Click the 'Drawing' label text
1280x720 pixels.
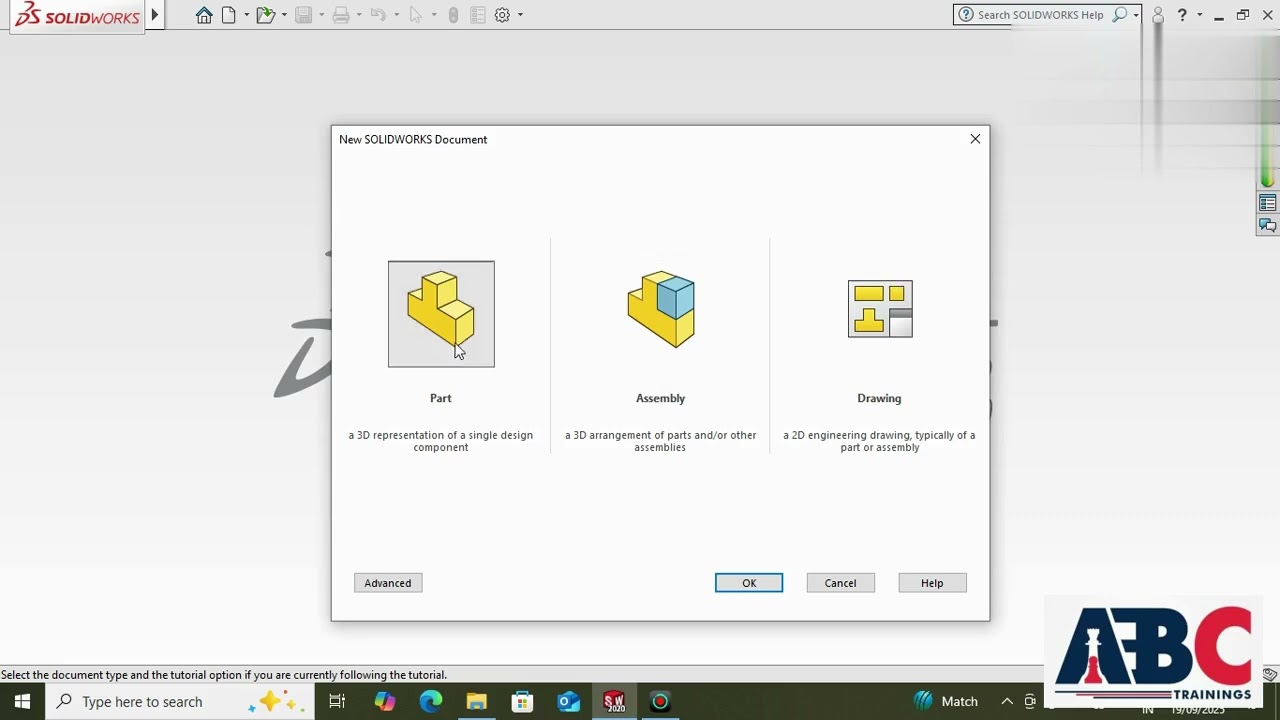pos(880,398)
